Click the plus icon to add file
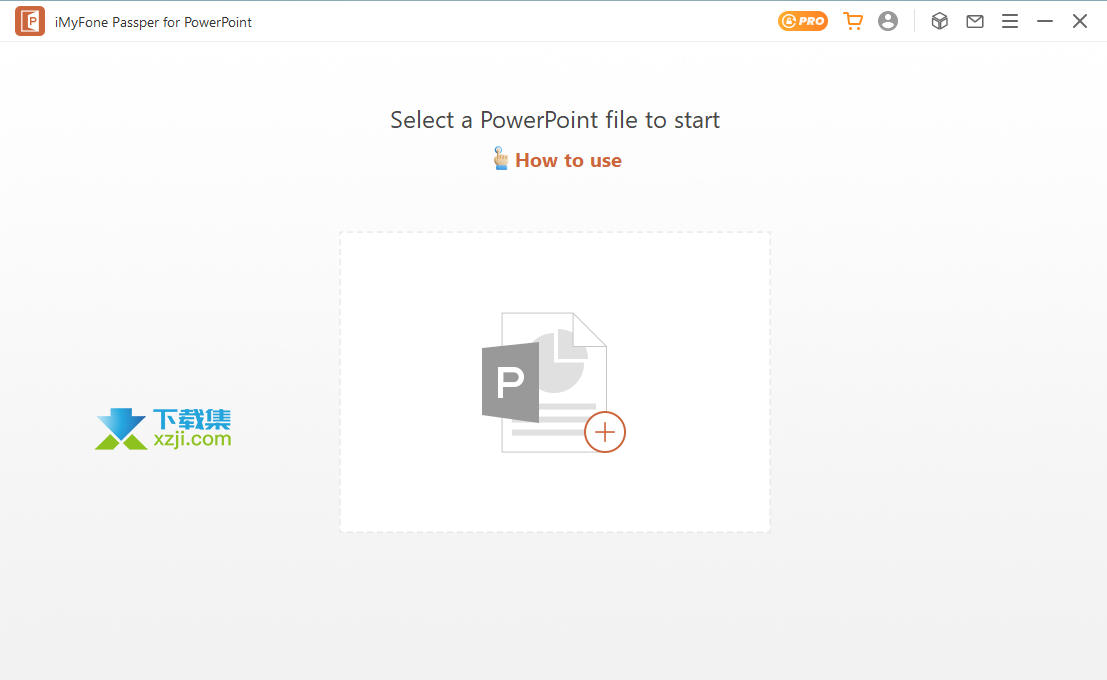1107x680 pixels. click(x=605, y=432)
